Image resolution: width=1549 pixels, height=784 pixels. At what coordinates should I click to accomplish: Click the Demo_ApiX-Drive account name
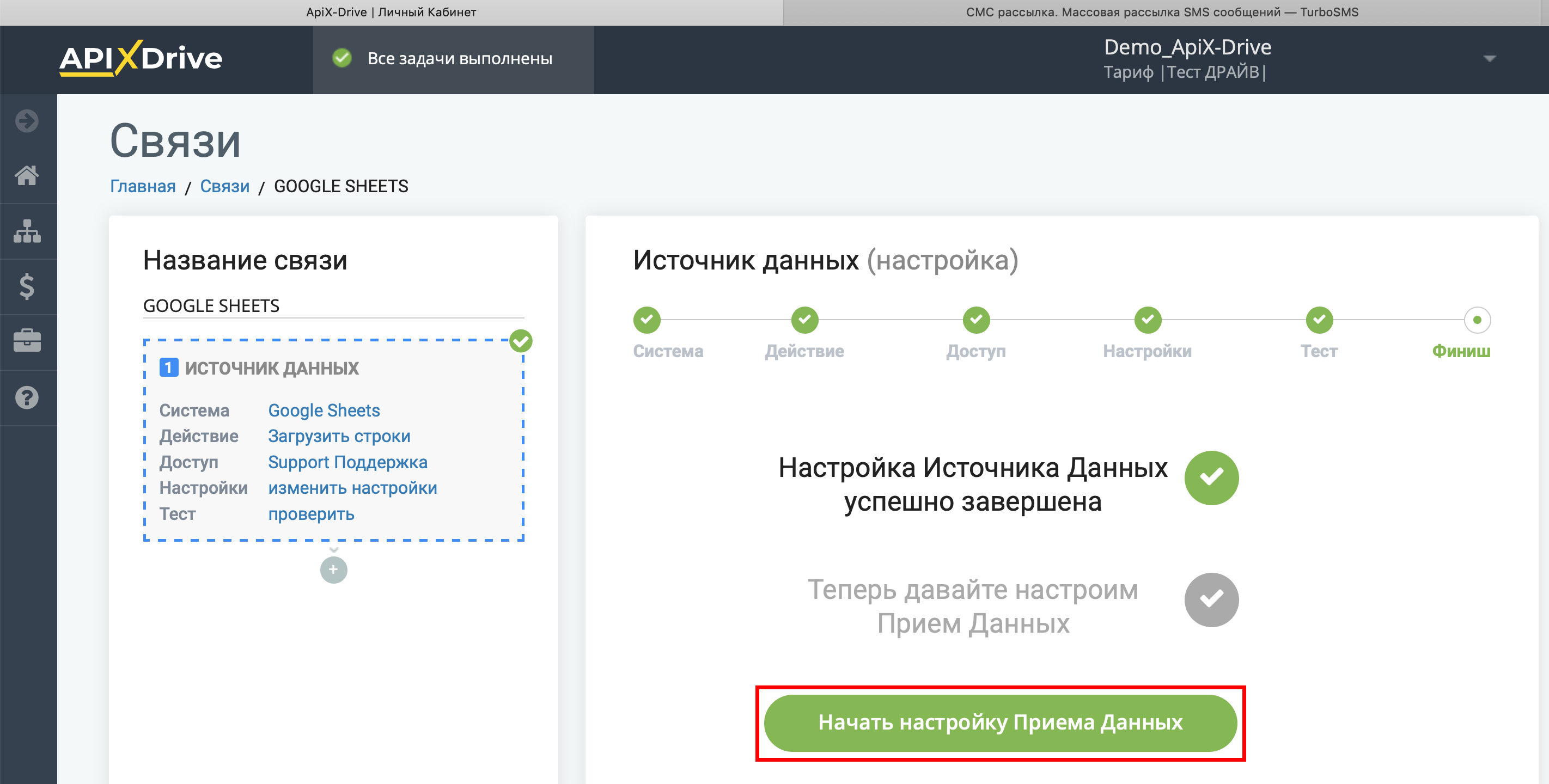point(1187,47)
